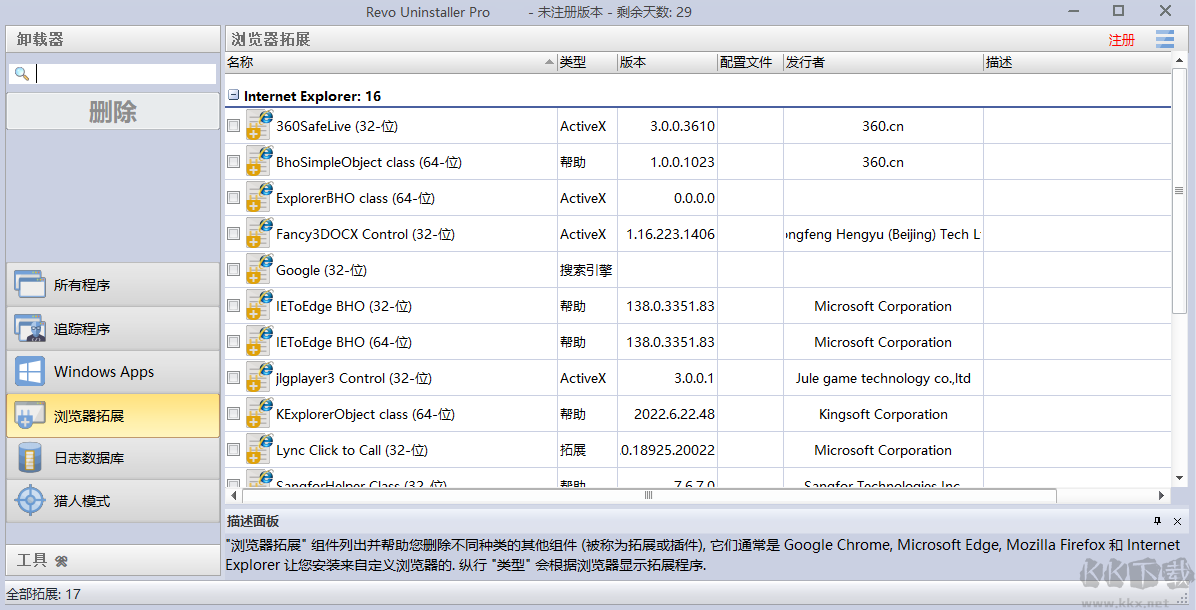Check the checkbox for 360SafeLive (32-位)
This screenshot has width=1196, height=610.
(x=233, y=126)
